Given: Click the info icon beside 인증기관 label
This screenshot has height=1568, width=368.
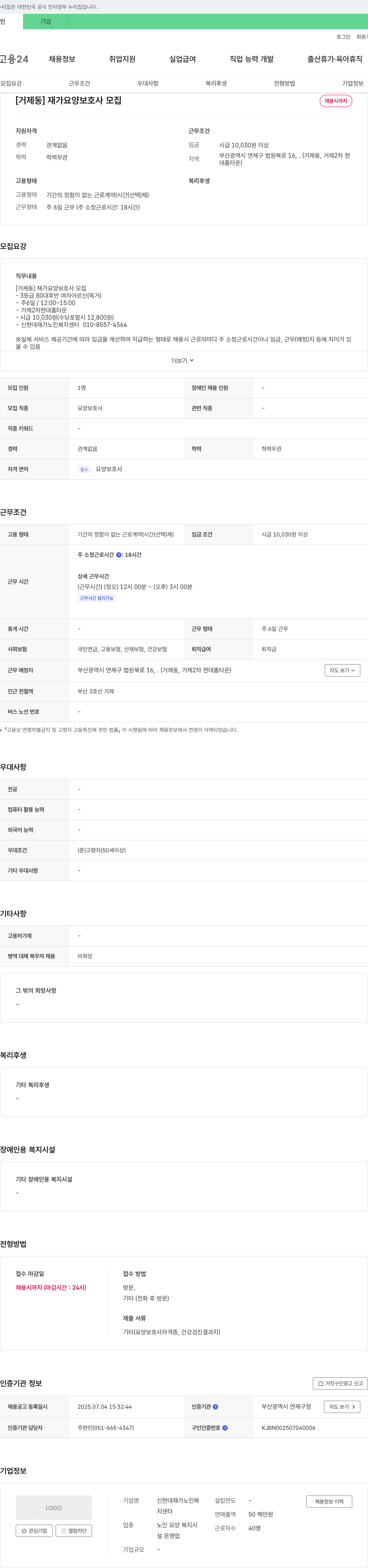Looking at the screenshot, I should [215, 1407].
